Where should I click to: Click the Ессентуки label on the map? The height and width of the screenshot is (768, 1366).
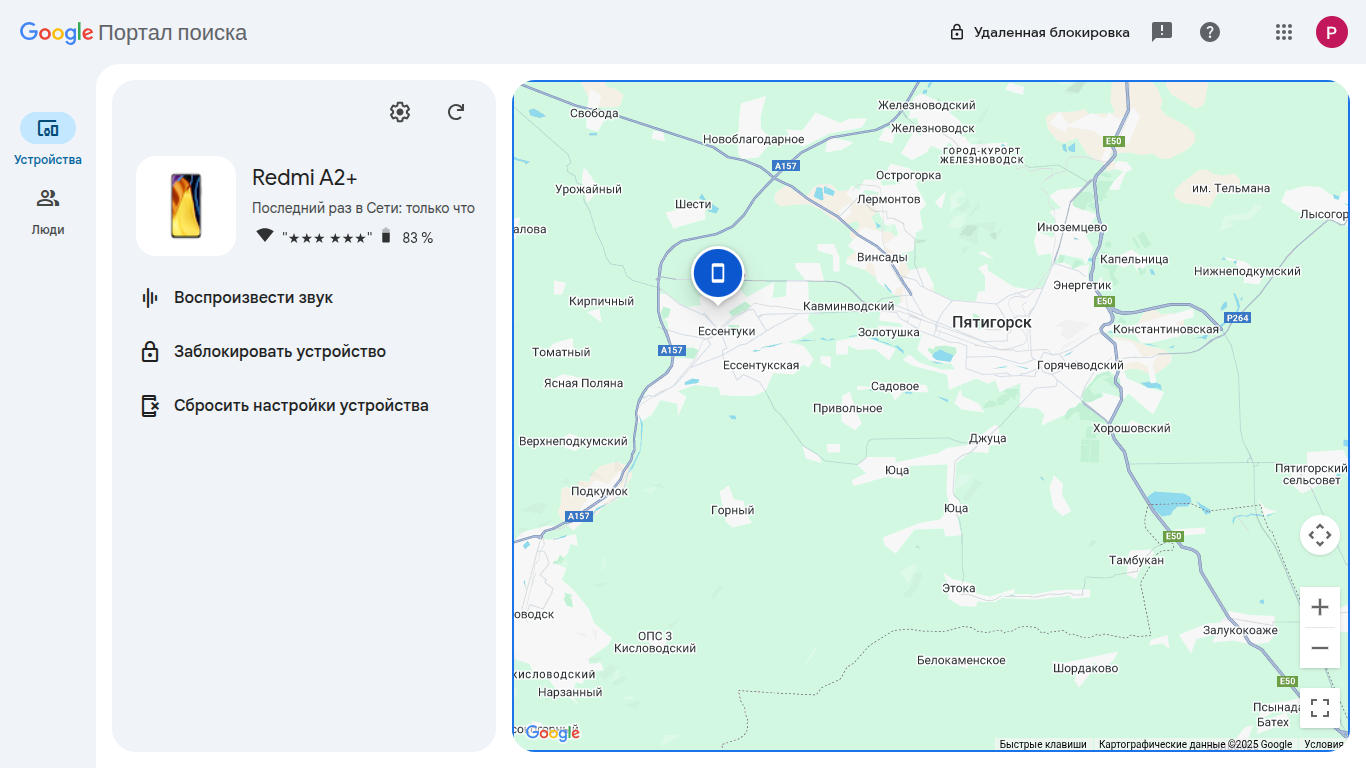pyautogui.click(x=726, y=331)
